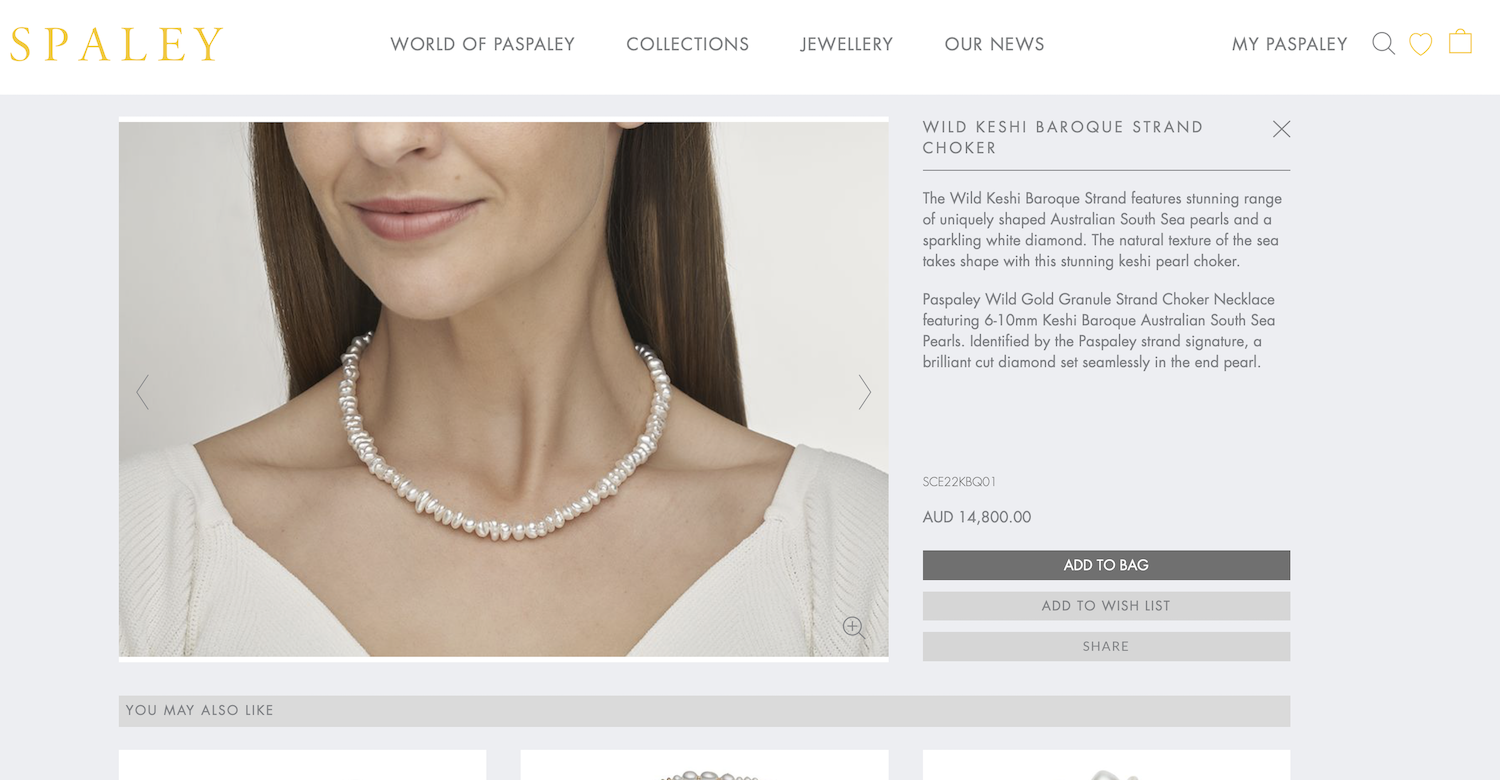
Task: Open the shopping bag icon
Action: (1460, 42)
